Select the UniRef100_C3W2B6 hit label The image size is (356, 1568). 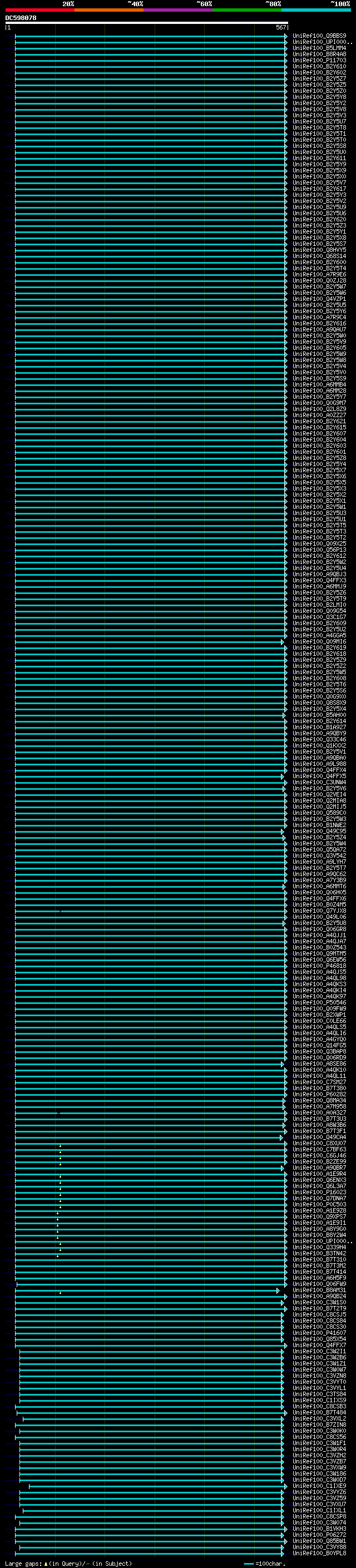319,1357
